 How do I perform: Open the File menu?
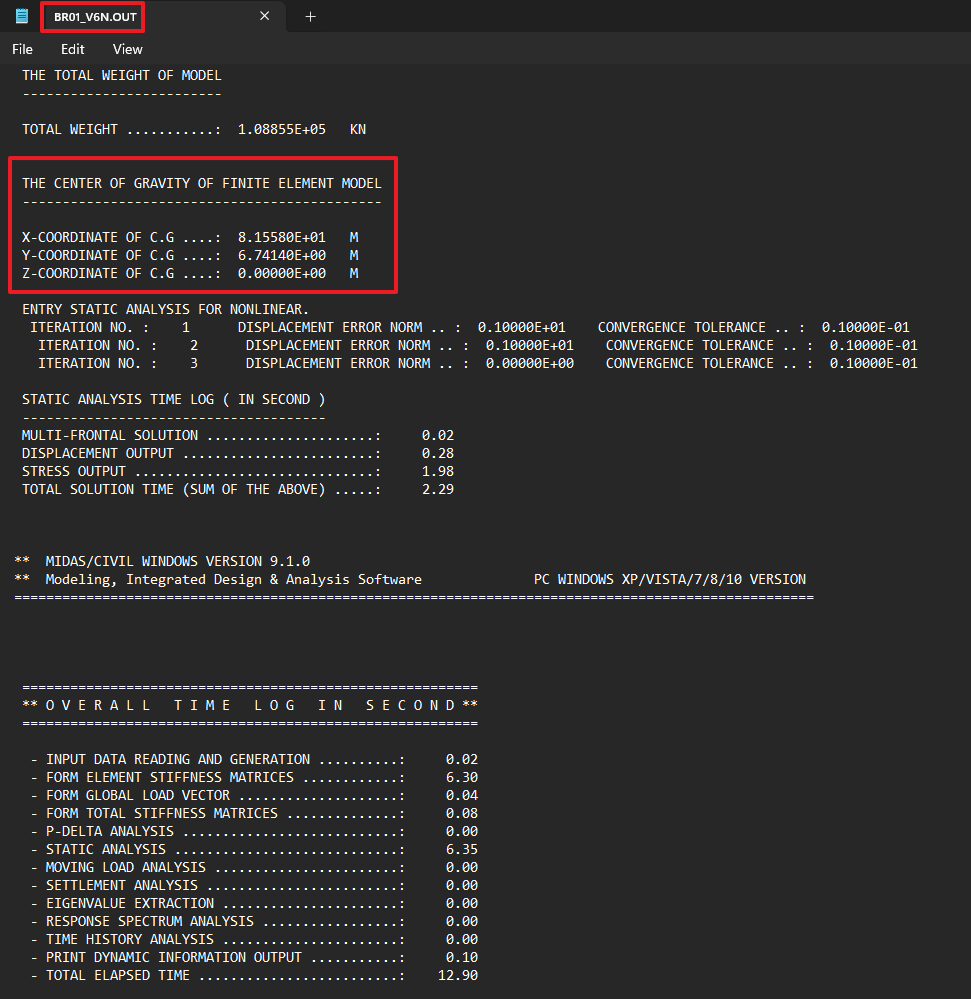[22, 49]
